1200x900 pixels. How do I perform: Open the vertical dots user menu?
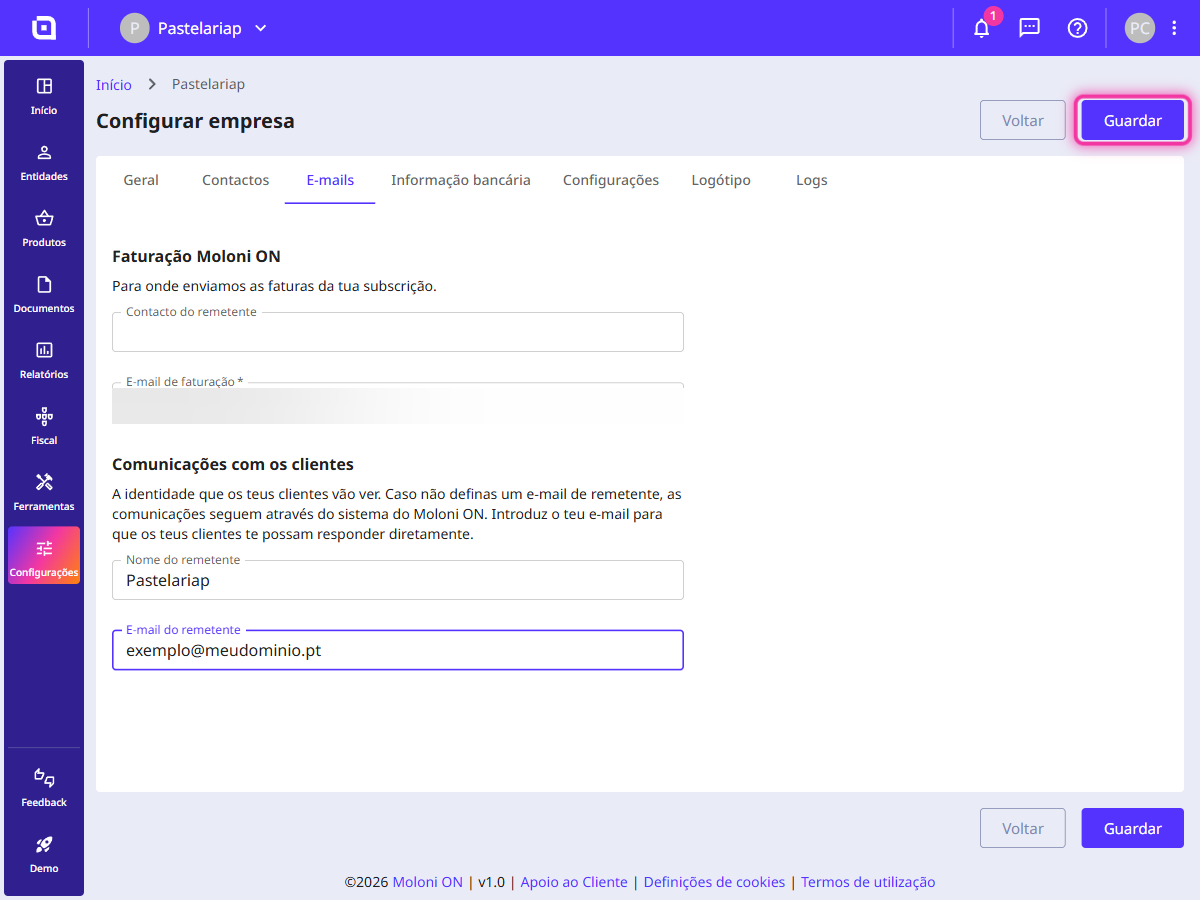click(1174, 28)
